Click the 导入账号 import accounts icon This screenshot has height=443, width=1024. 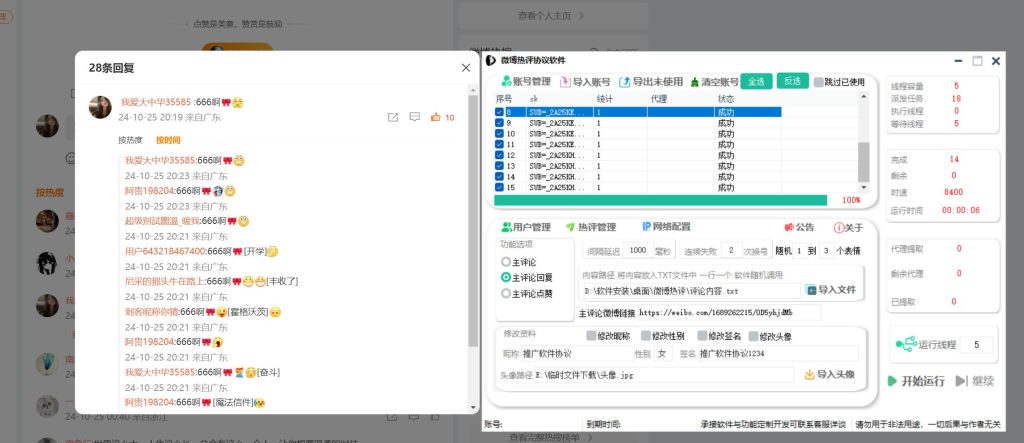566,82
